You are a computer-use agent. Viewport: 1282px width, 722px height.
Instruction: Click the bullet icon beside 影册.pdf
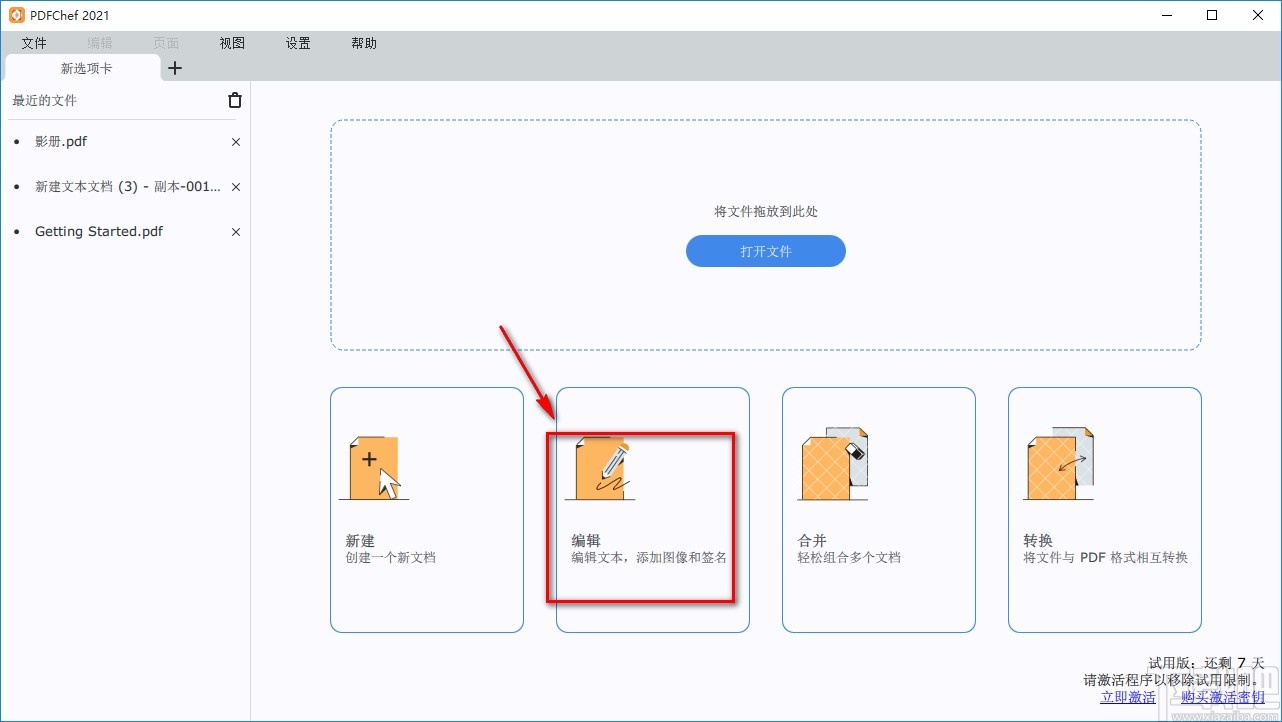coord(15,141)
